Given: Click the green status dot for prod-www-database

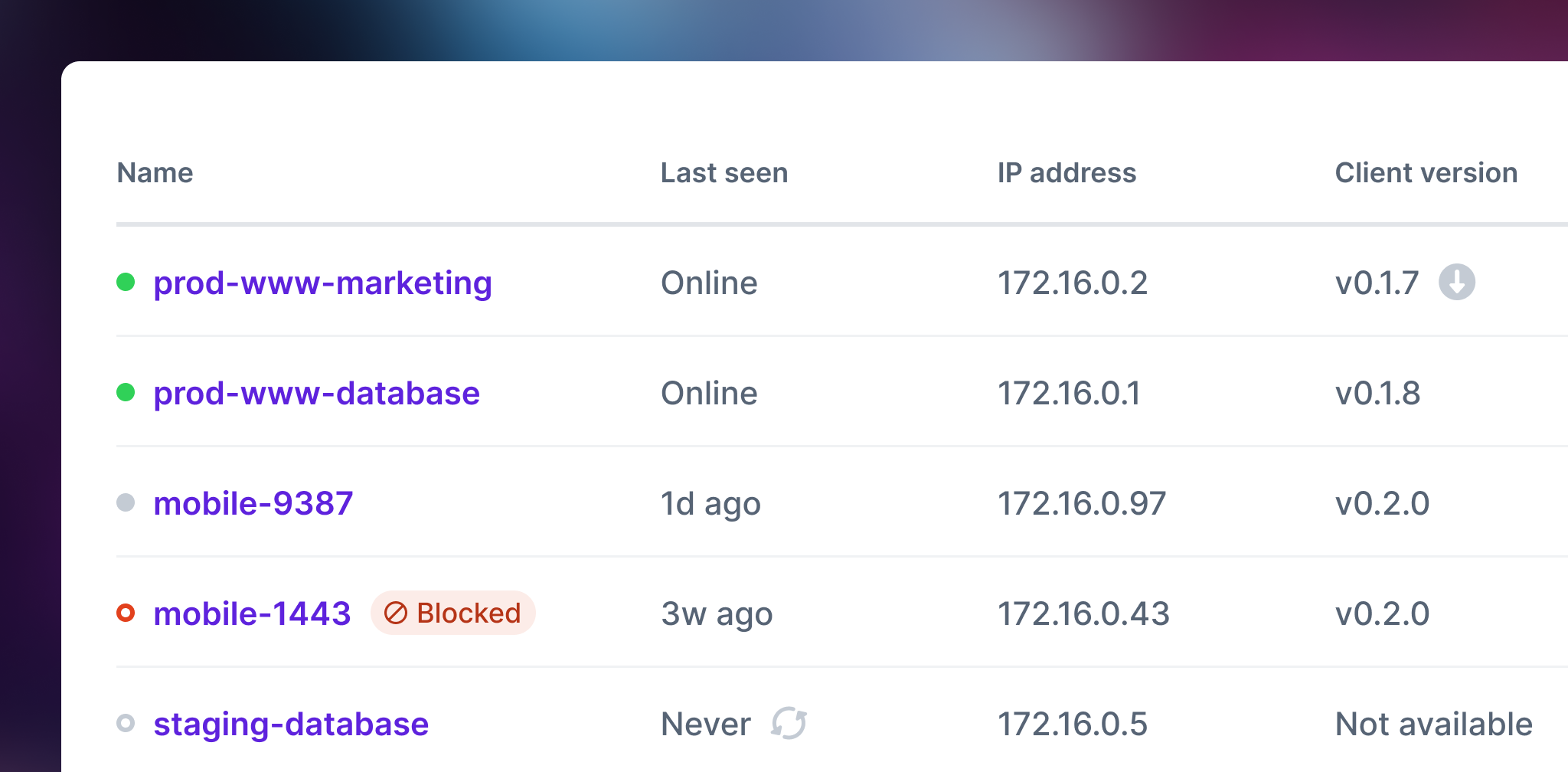Looking at the screenshot, I should (127, 392).
